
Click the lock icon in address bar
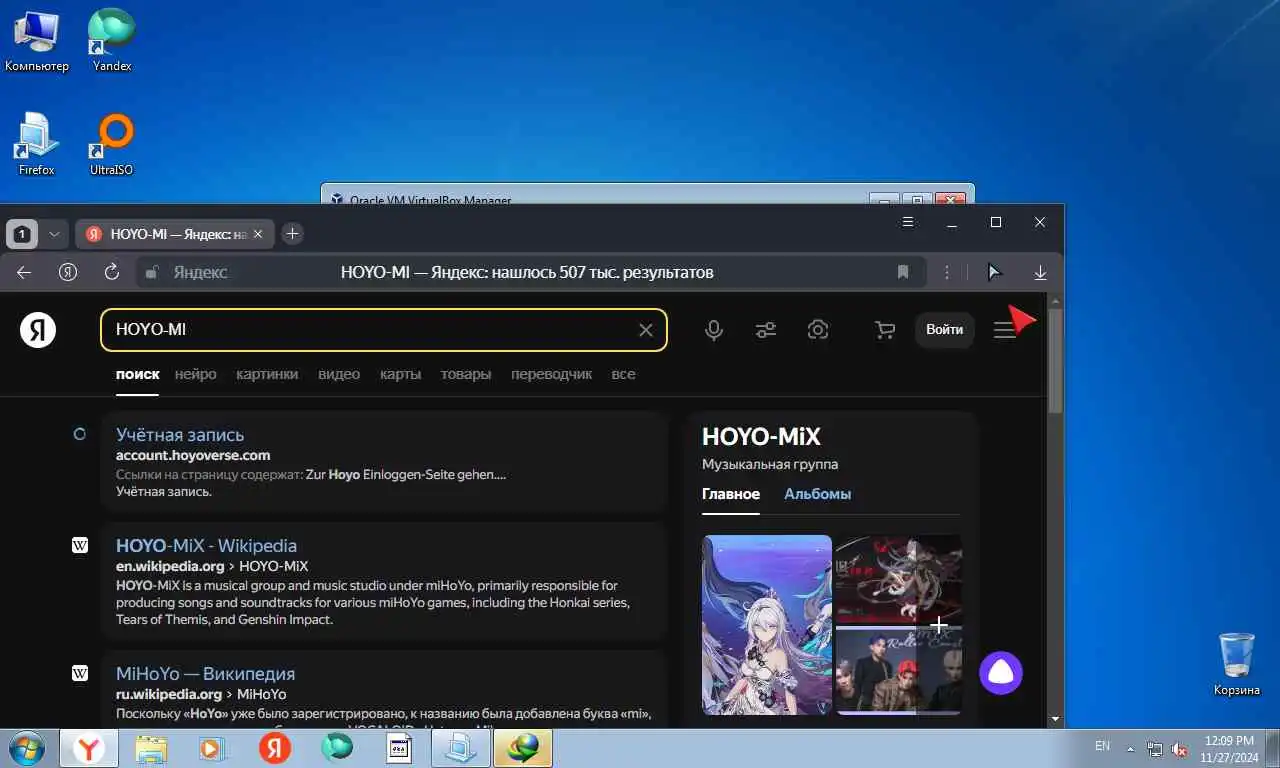click(x=152, y=272)
